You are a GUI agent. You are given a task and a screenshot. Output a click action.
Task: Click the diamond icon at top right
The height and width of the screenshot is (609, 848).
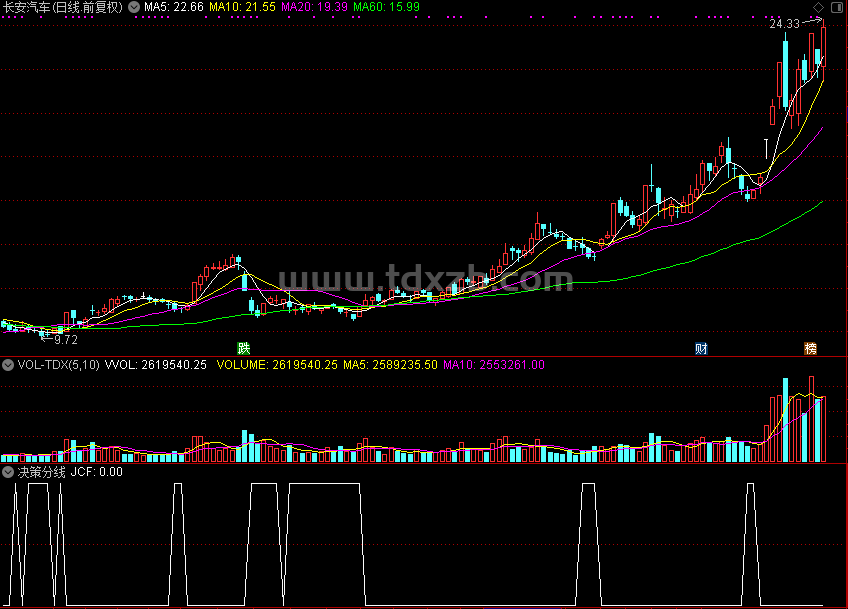click(818, 7)
